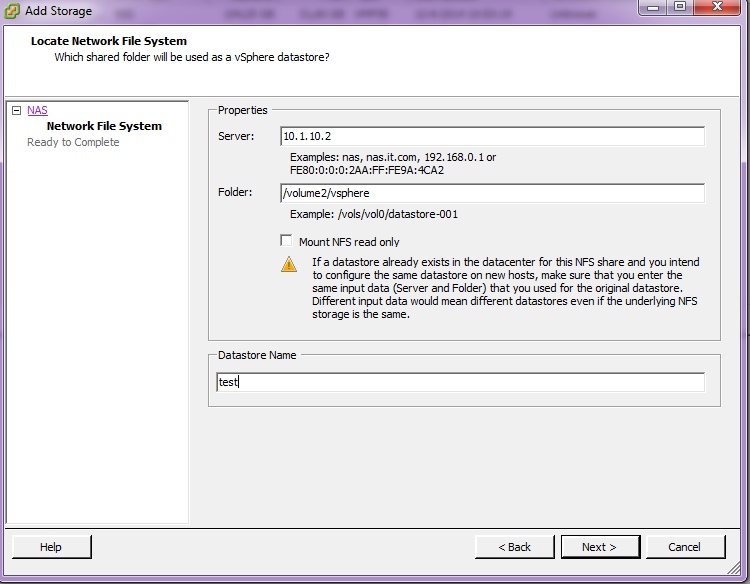Open the NAS wizard step link
Image resolution: width=750 pixels, height=584 pixels.
[37, 110]
